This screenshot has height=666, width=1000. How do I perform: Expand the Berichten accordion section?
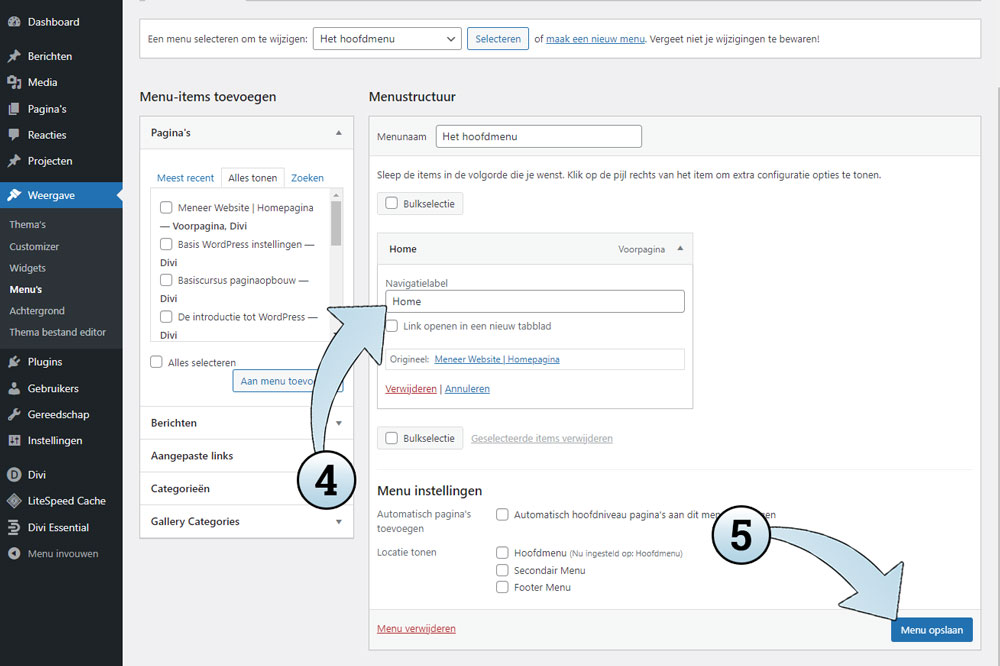click(338, 423)
